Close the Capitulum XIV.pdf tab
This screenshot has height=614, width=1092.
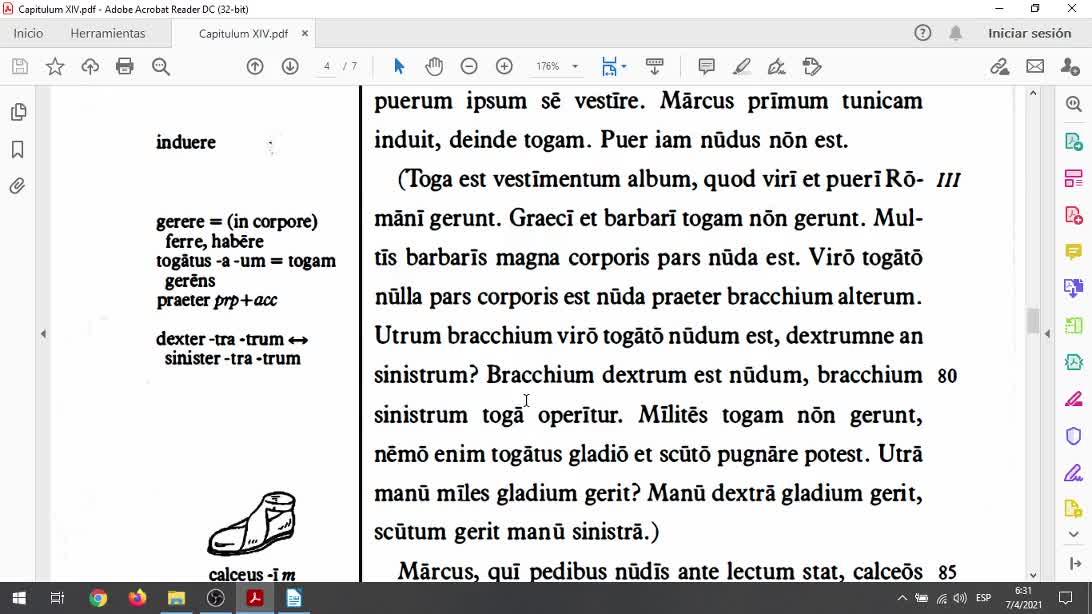click(x=305, y=33)
